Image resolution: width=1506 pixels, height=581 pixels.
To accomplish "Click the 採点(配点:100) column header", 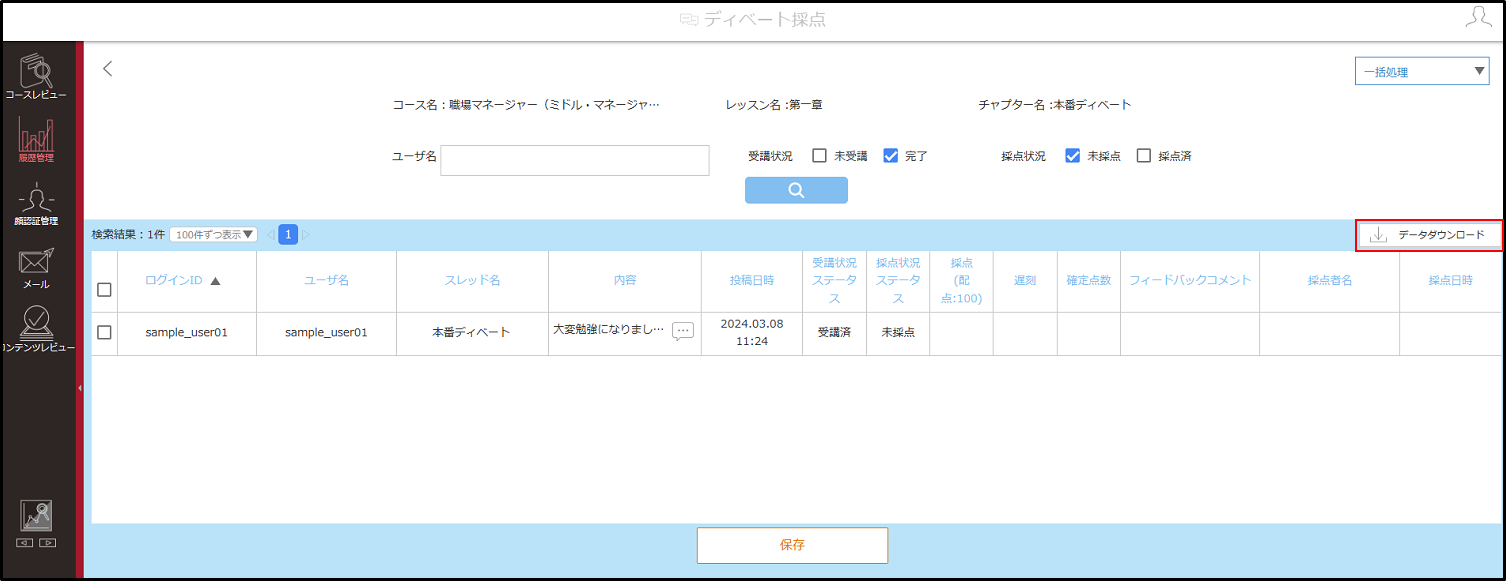I will [x=961, y=281].
